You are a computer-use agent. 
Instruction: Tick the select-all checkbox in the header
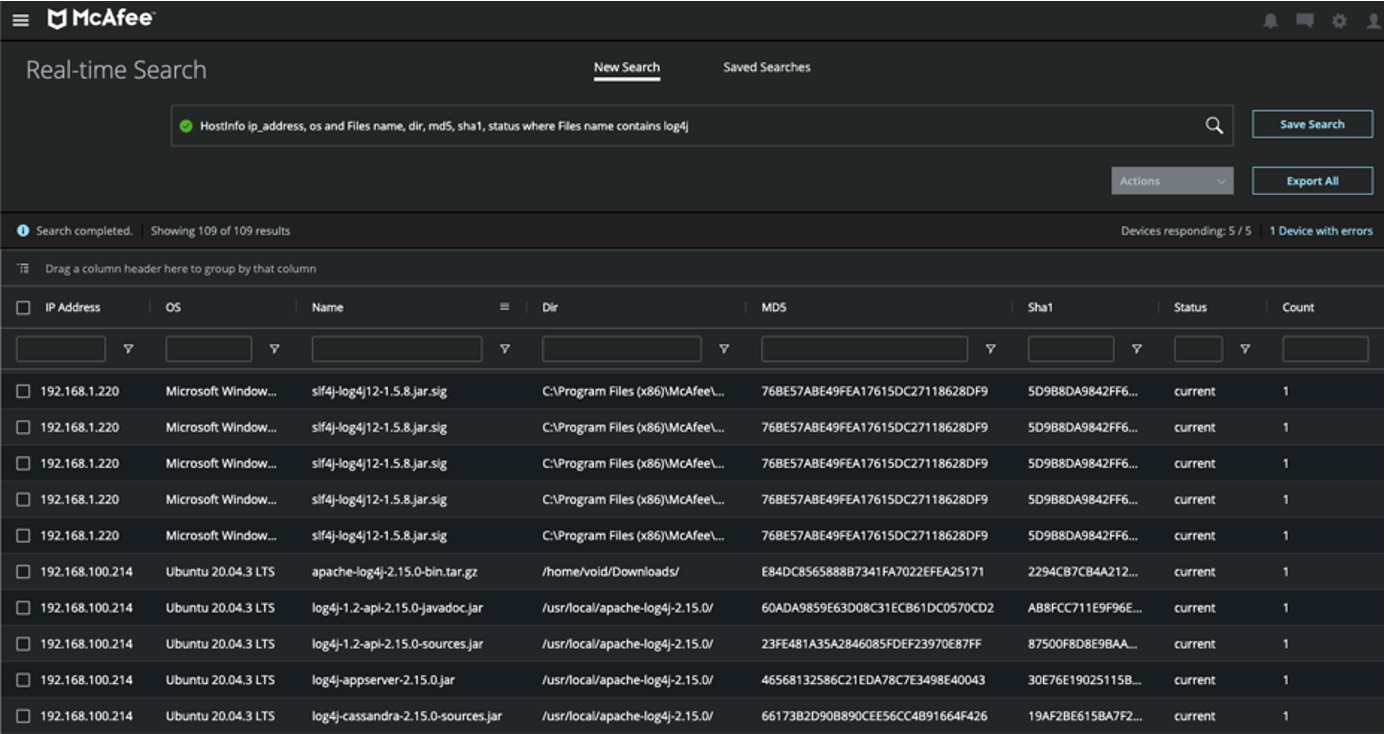(23, 308)
